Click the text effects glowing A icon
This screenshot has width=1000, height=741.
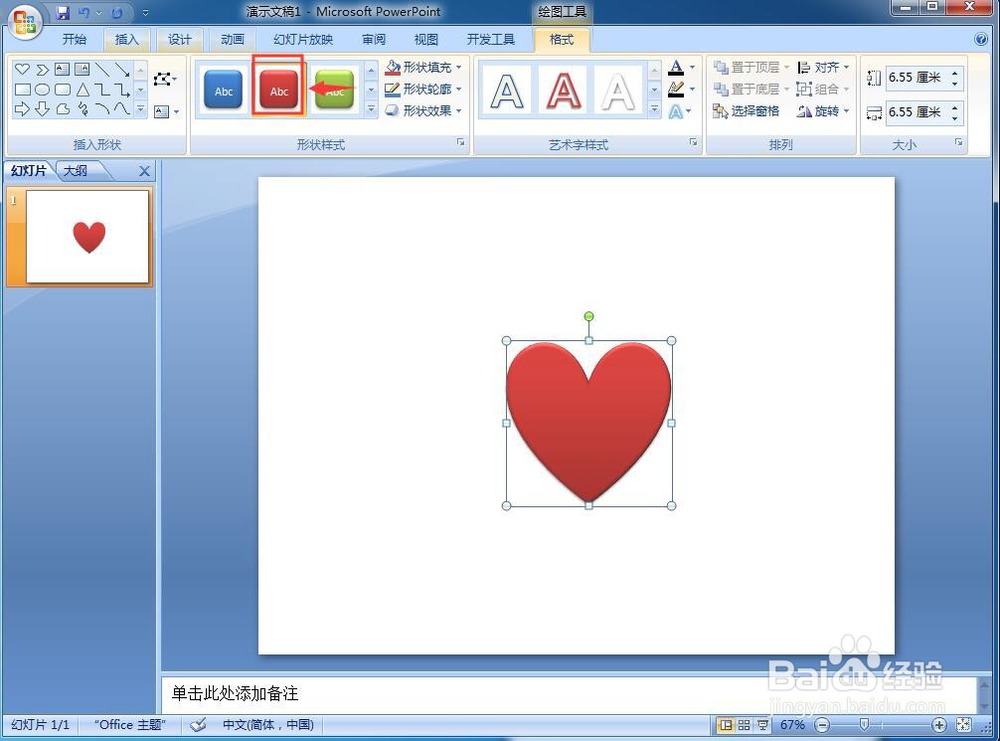[675, 112]
